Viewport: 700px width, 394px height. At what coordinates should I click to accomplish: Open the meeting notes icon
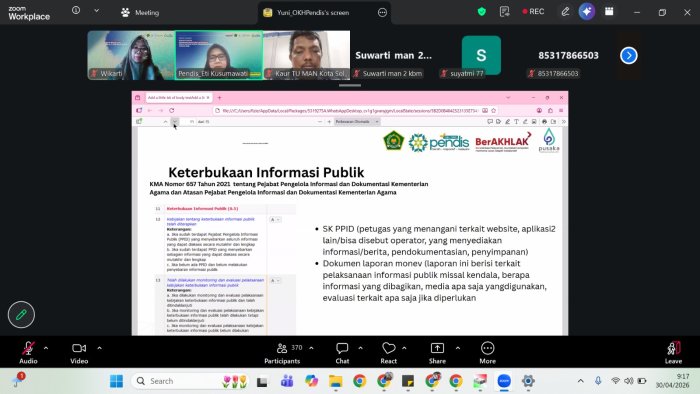[x=504, y=12]
